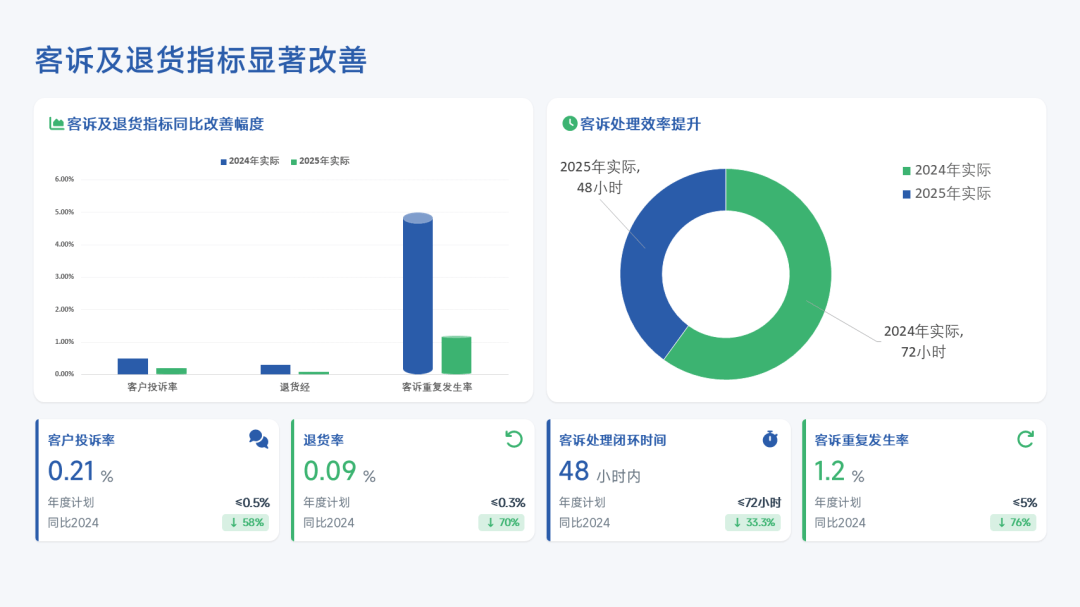Click the chart icon beside 客诉及退货指标同比改善幅度
This screenshot has height=607, width=1080.
57,124
